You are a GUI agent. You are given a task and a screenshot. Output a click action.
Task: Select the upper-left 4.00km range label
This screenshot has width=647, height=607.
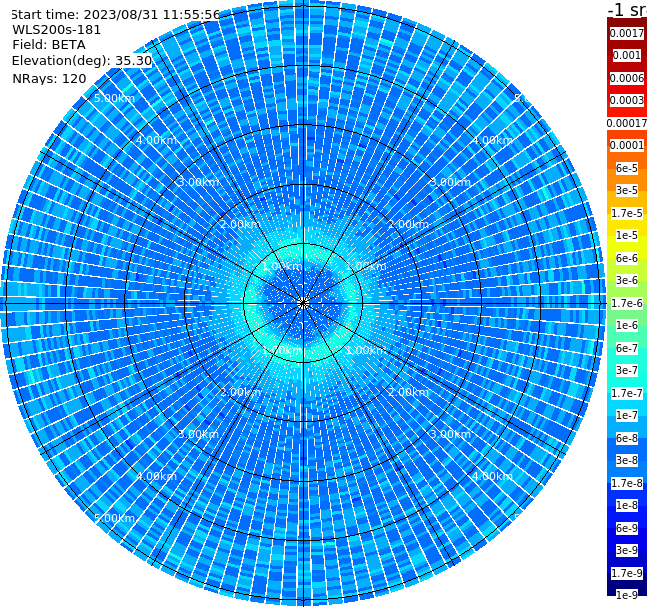pyautogui.click(x=156, y=140)
